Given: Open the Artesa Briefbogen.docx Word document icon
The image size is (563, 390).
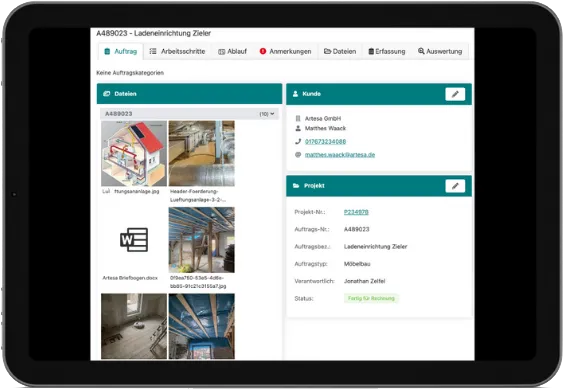Looking at the screenshot, I should point(134,240).
